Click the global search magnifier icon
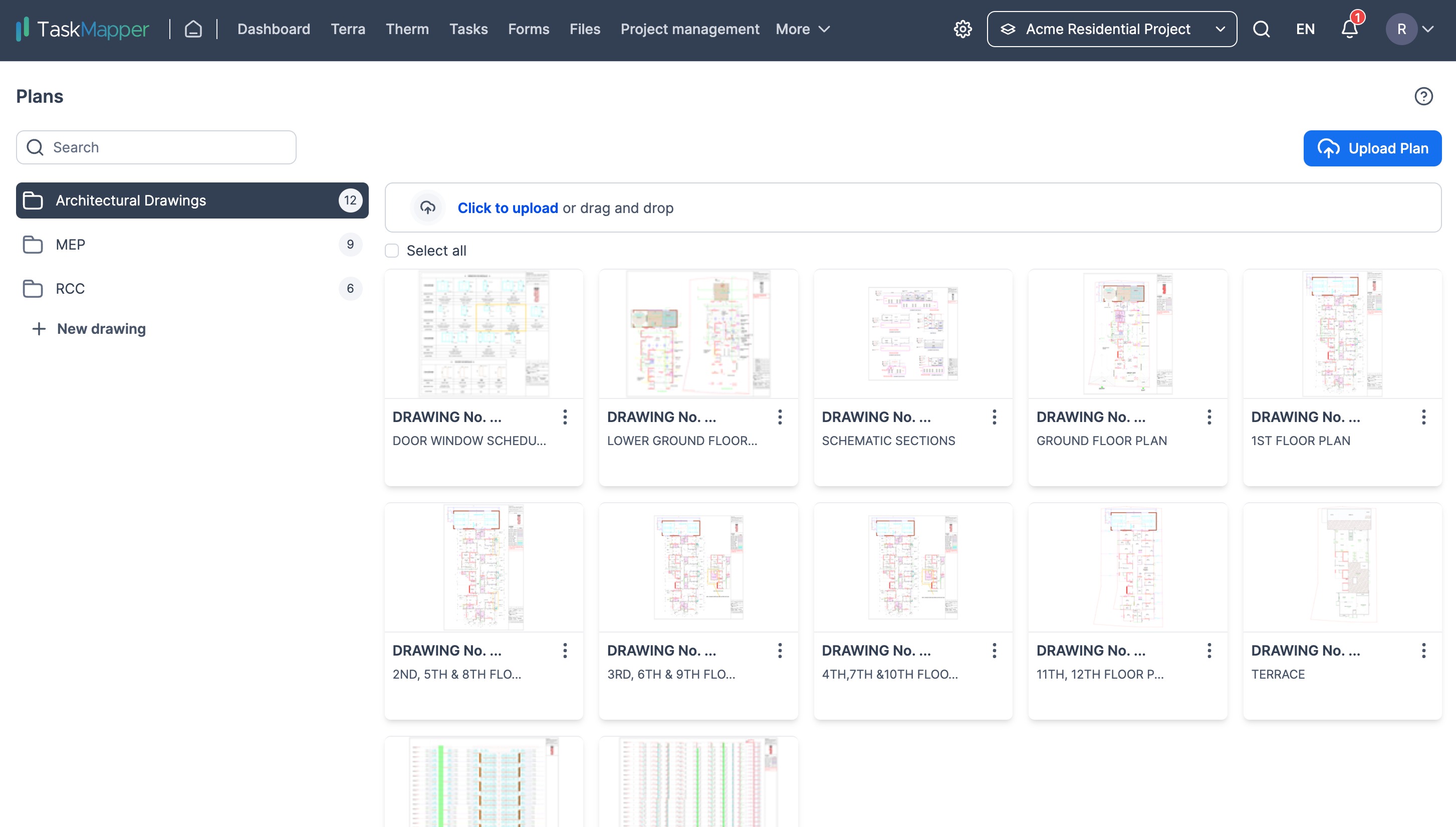Screen dimensions: 1456x827 pos(1261,29)
